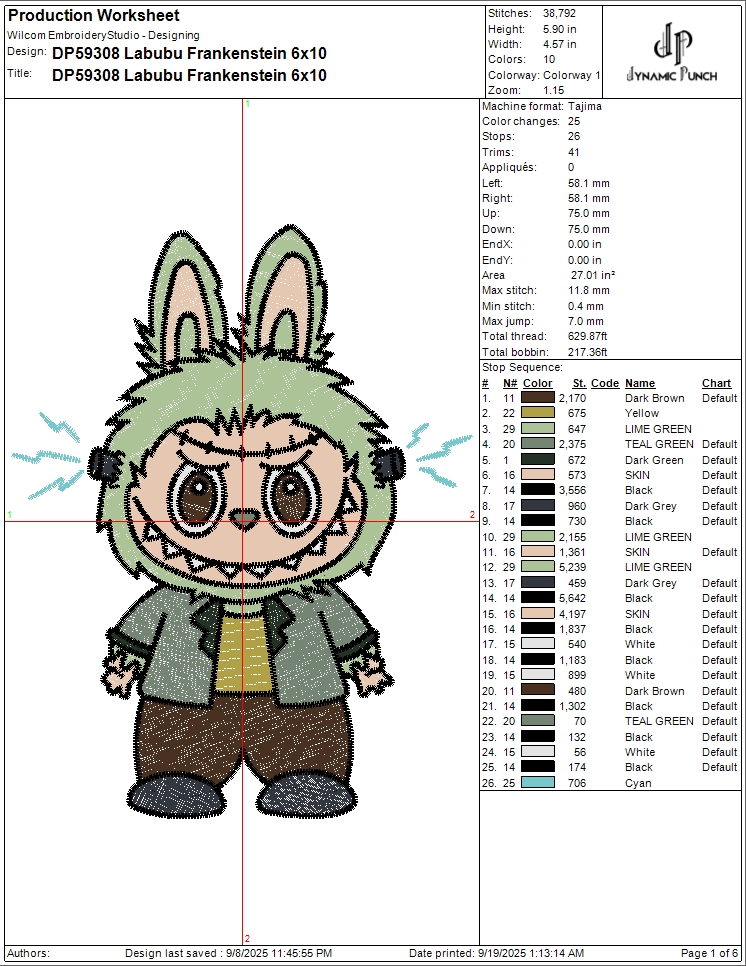The height and width of the screenshot is (966, 746).
Task: Click the 'Page 1 of 6' indicator
Action: coord(709,953)
